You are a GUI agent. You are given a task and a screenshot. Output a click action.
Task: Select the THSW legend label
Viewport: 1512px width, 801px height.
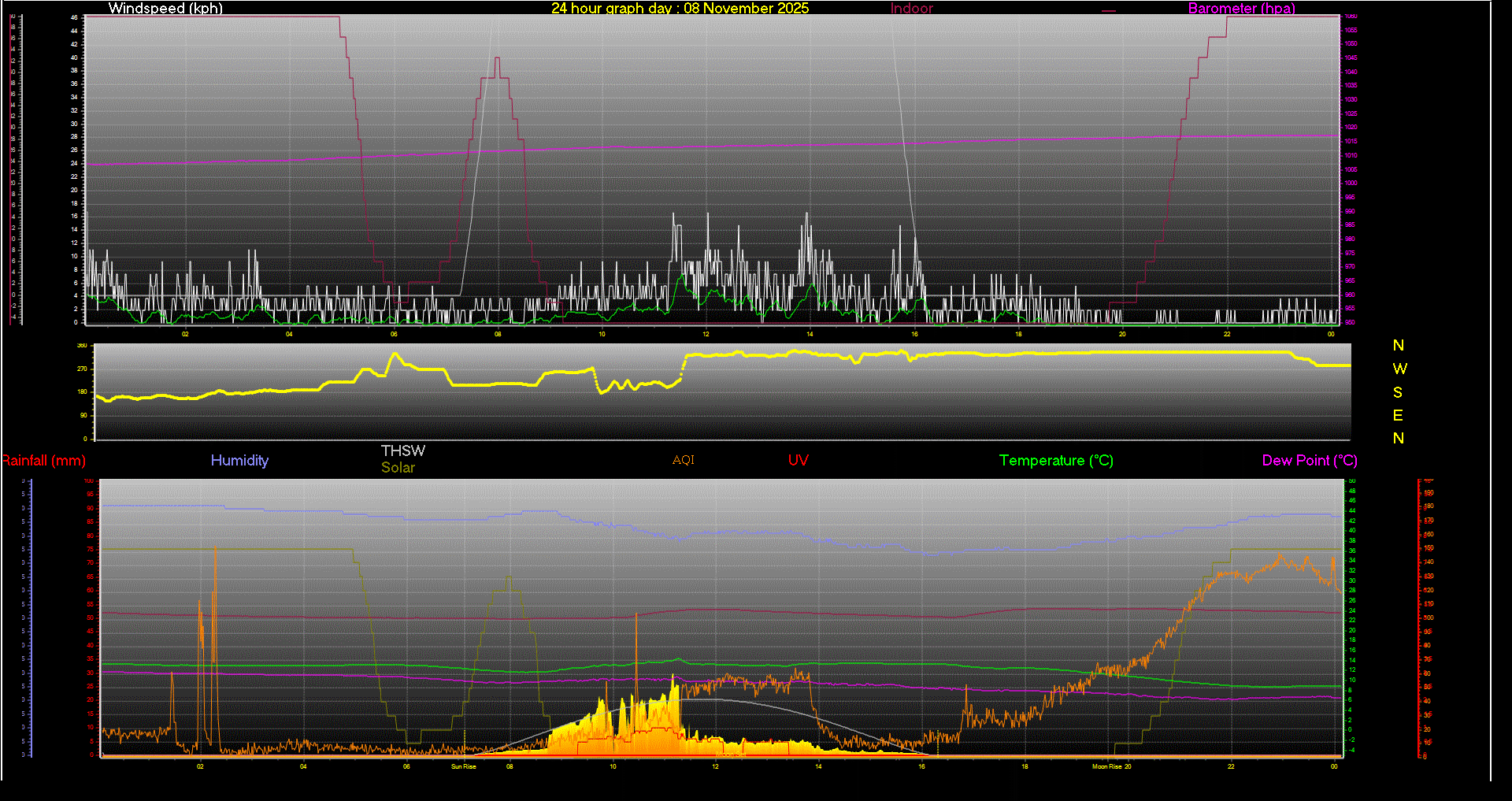coord(403,451)
